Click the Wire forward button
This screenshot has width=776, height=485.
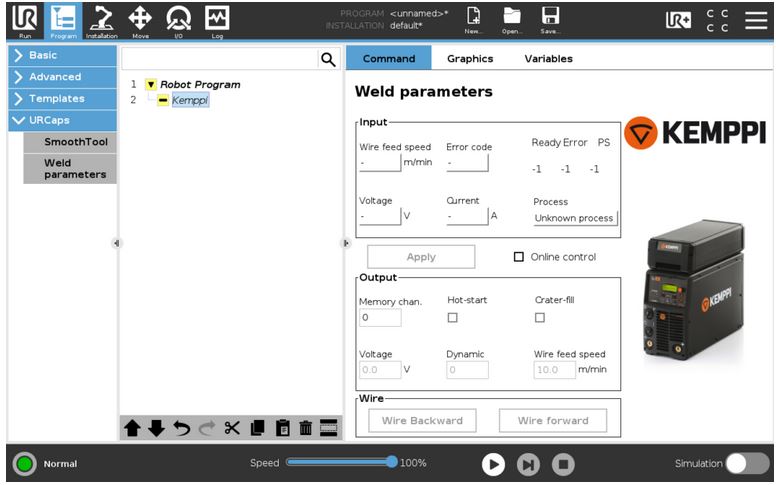pos(553,421)
